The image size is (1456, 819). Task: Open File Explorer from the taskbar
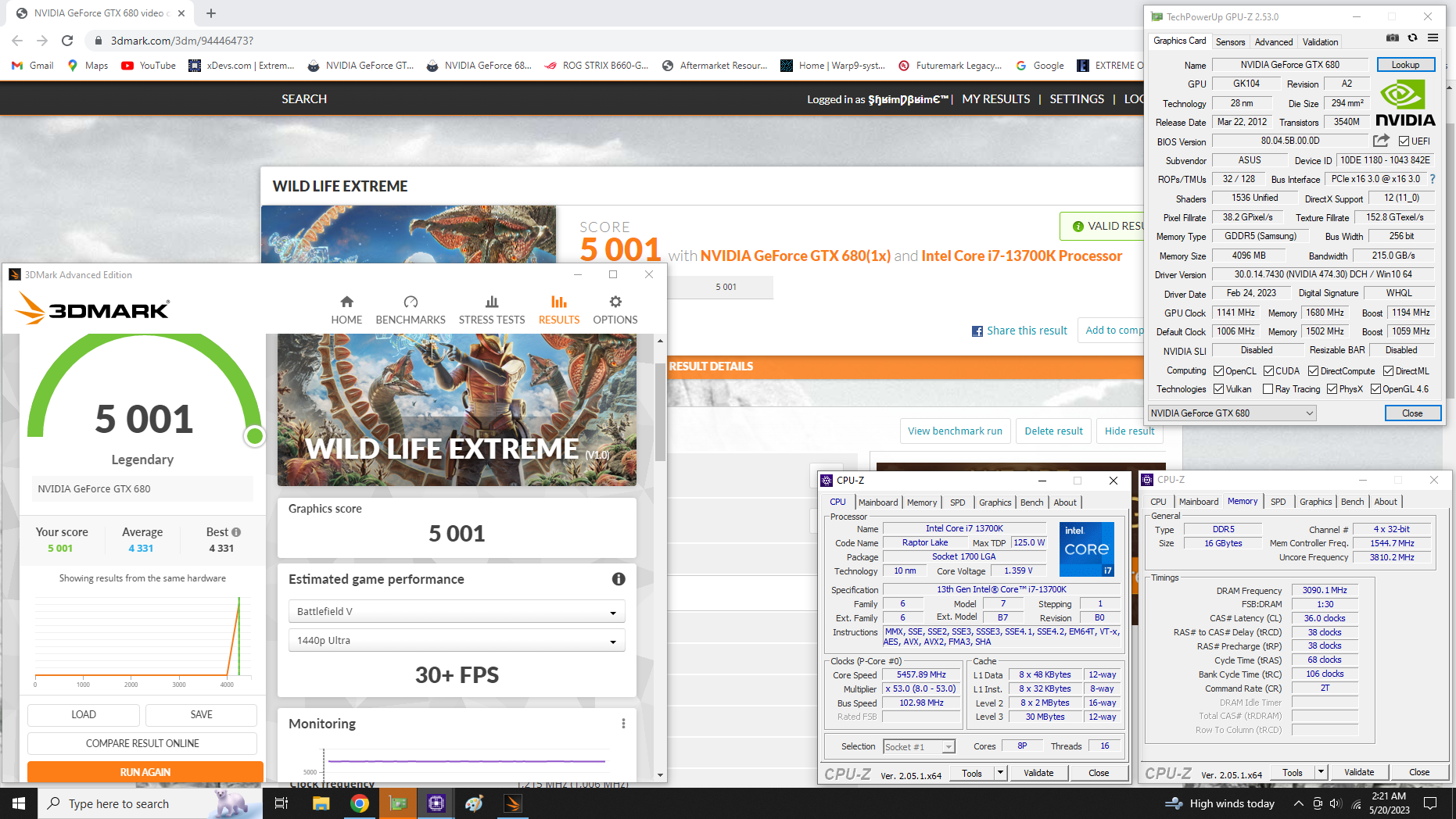(321, 803)
